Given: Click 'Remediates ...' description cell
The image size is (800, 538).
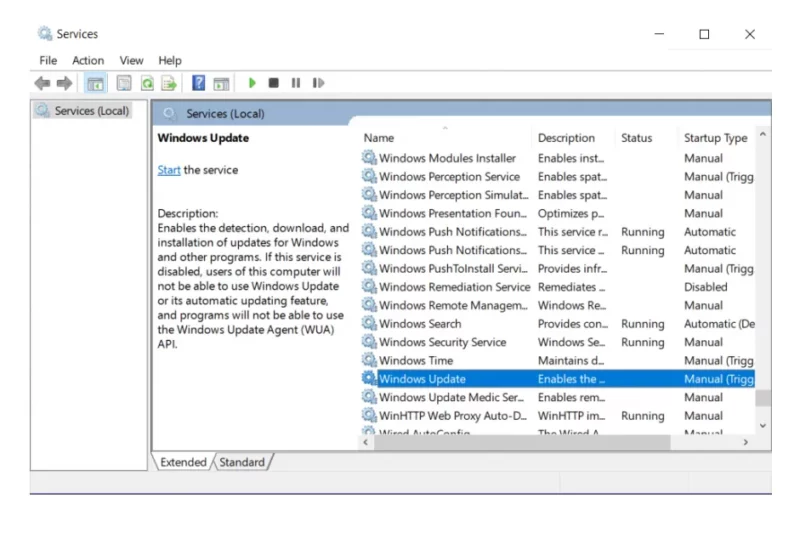Looking at the screenshot, I should [x=571, y=286].
